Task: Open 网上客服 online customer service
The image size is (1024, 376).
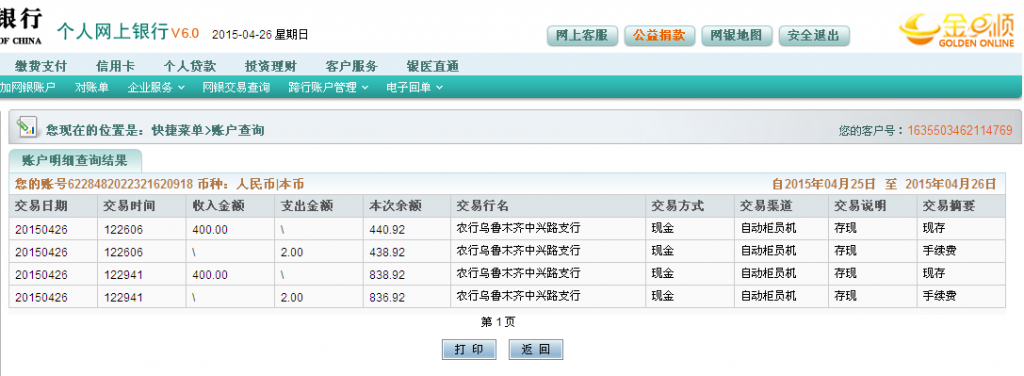Action: pos(582,36)
